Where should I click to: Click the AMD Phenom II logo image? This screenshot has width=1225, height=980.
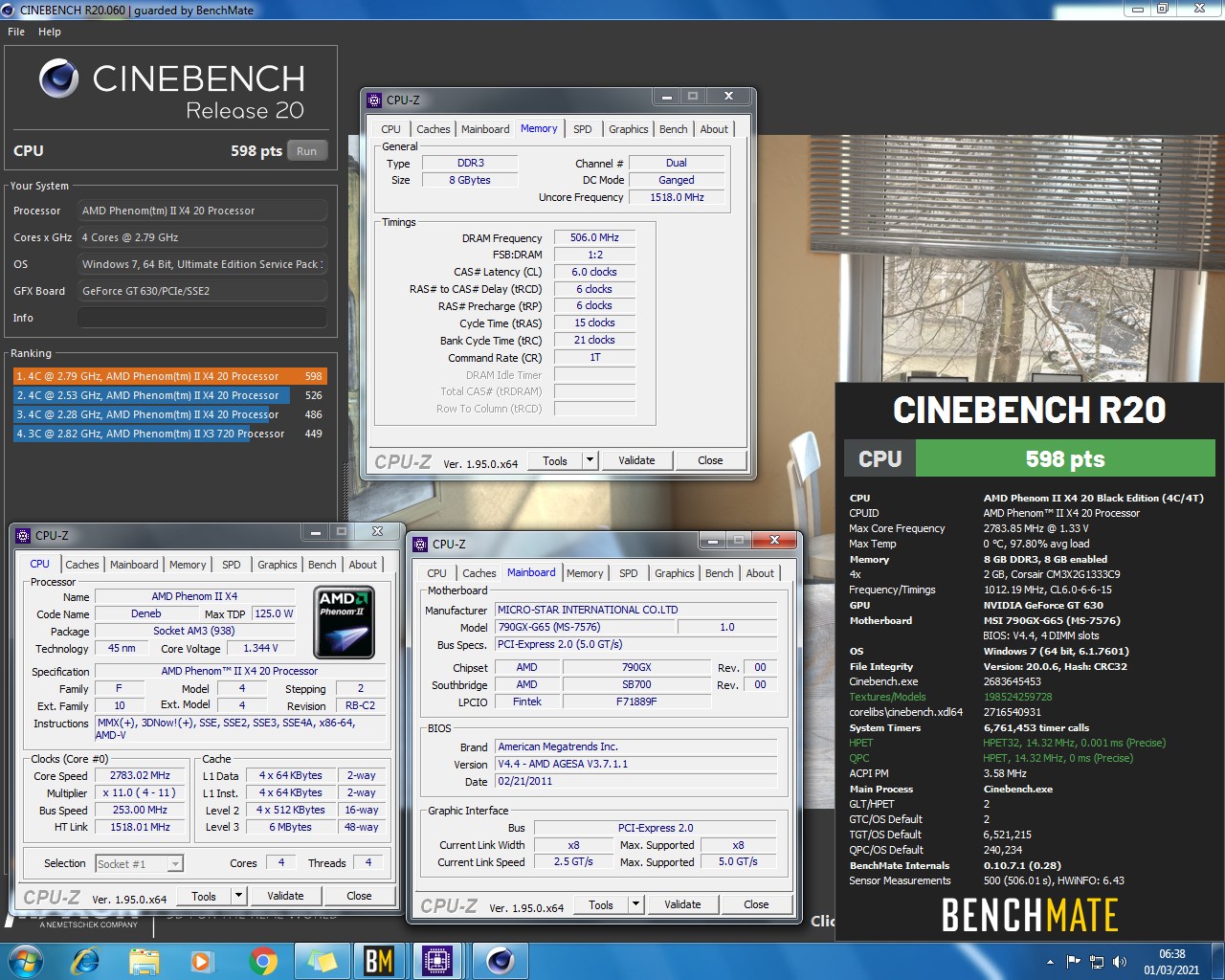pos(345,623)
